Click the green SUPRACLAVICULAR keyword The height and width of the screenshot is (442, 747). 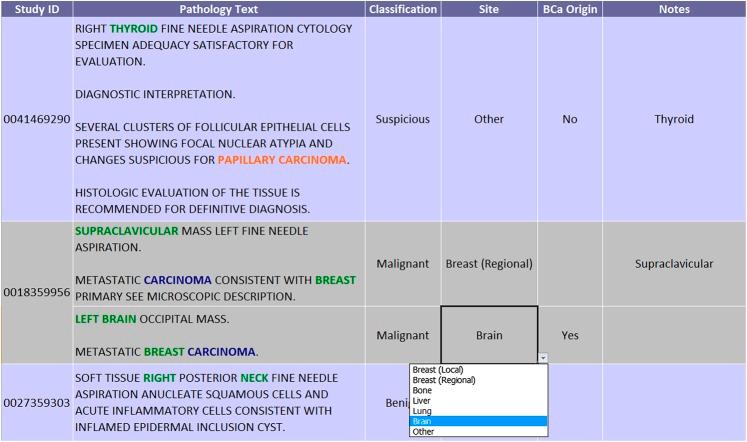(x=127, y=231)
